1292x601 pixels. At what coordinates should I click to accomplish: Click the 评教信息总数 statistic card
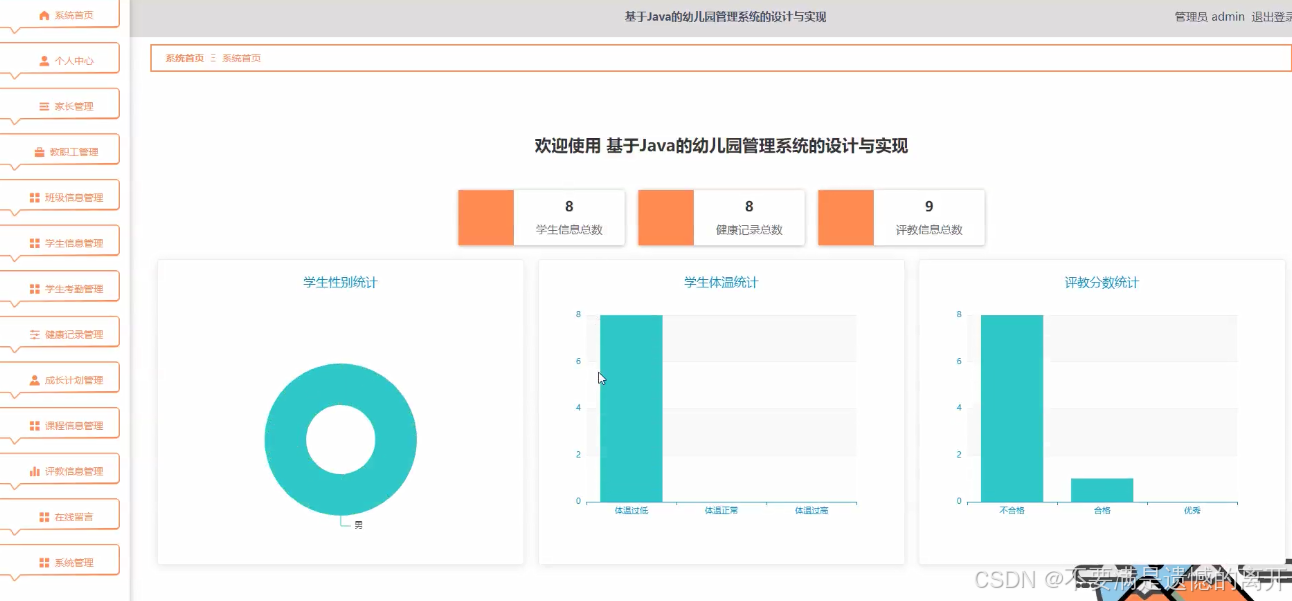point(901,217)
